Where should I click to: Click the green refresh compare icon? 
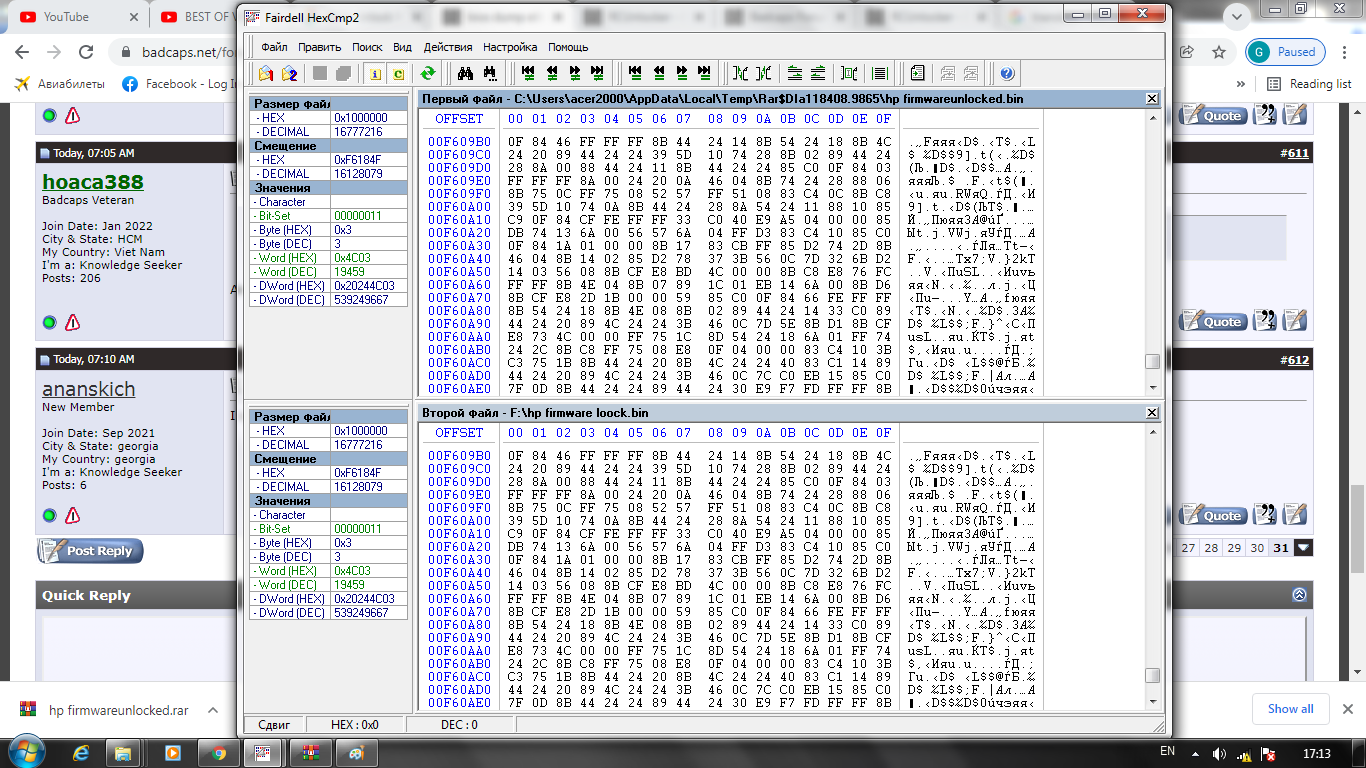(427, 73)
